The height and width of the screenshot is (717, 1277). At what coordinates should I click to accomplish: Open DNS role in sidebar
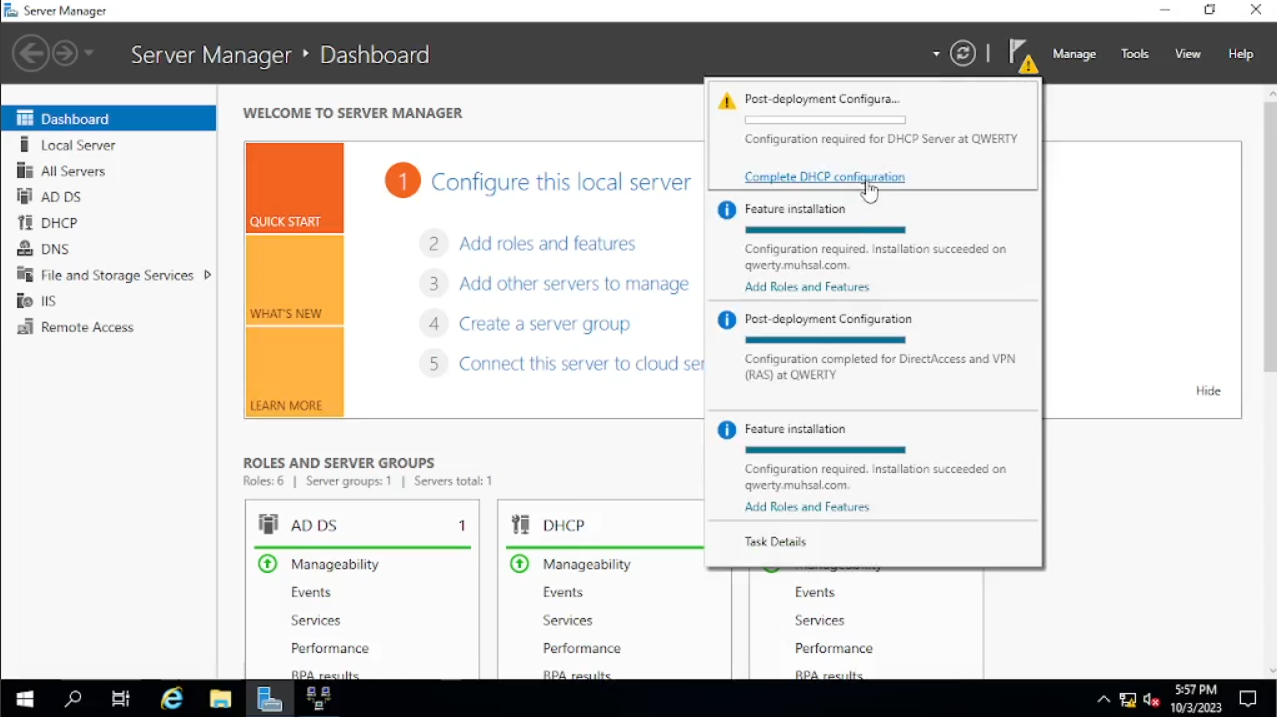click(55, 249)
